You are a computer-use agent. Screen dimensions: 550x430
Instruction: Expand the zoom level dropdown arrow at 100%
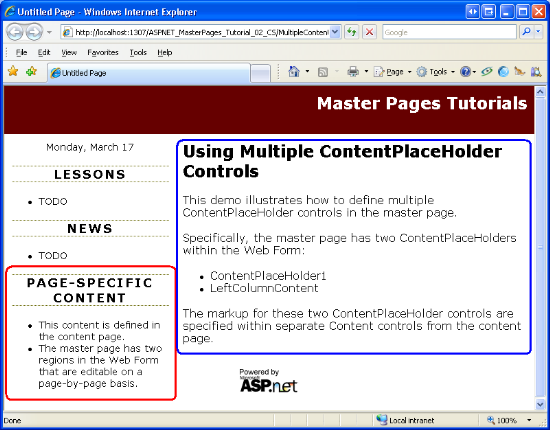click(x=529, y=420)
